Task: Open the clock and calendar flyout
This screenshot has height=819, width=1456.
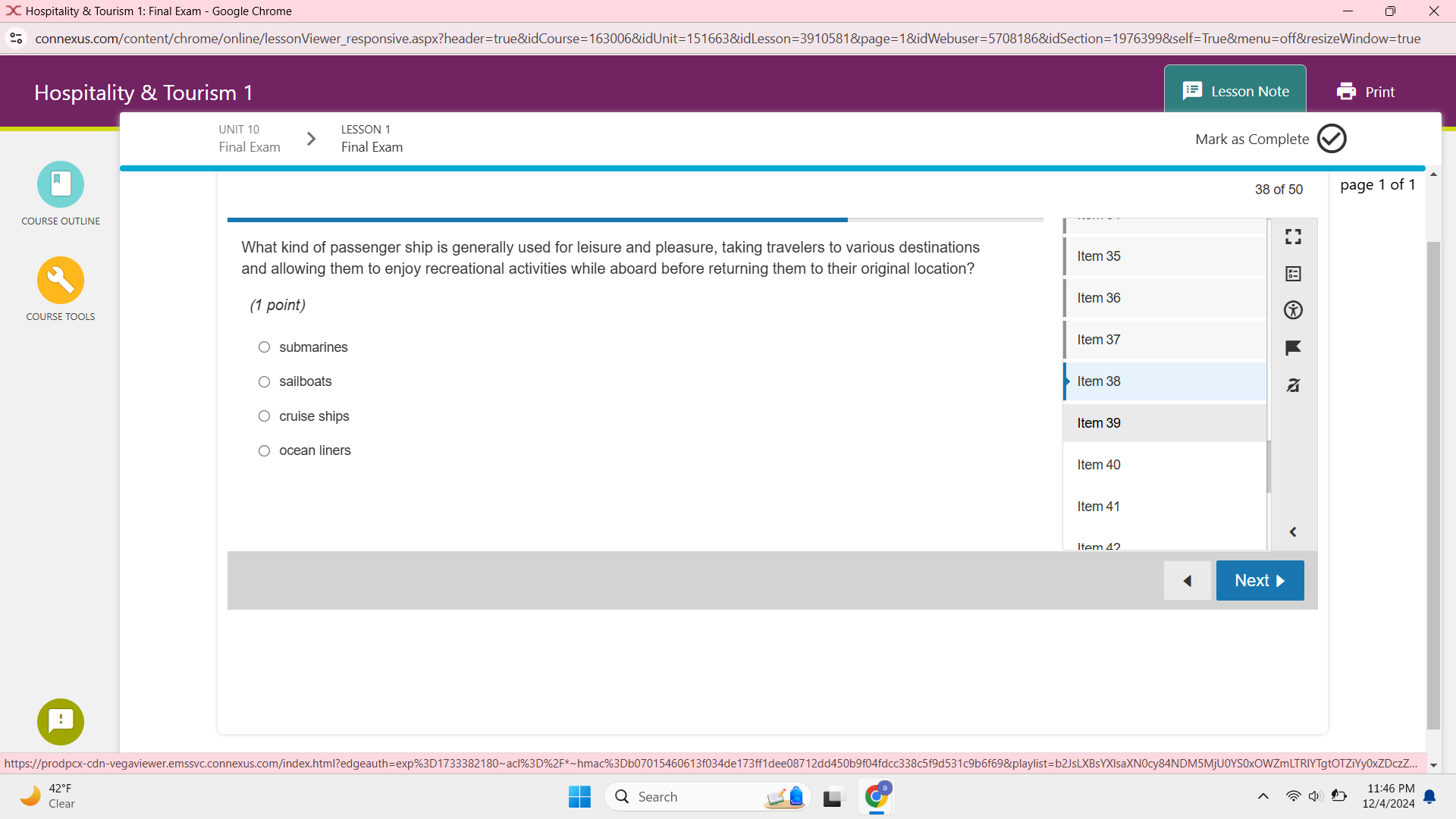Action: [x=1389, y=796]
